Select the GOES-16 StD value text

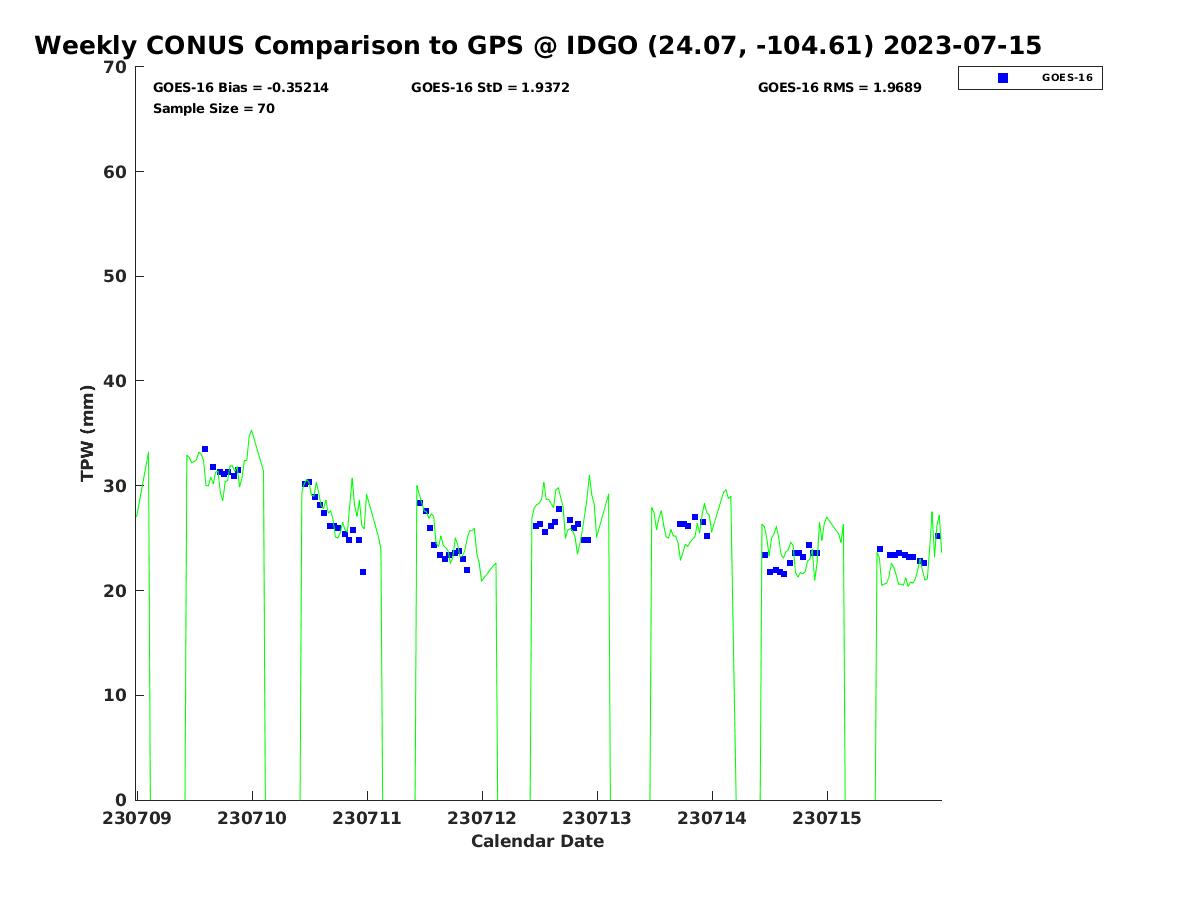point(490,88)
